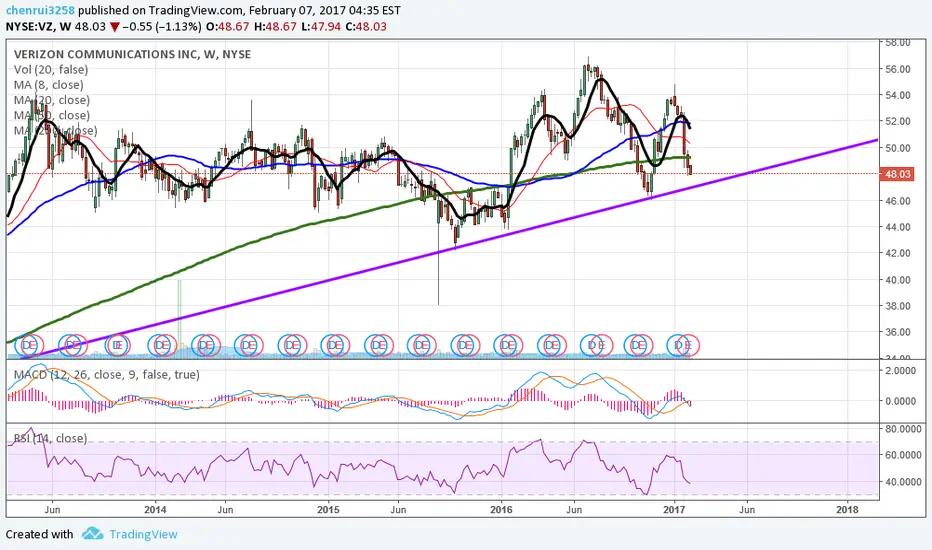Click the O:48.67 open value
This screenshot has height=550, width=932.
pyautogui.click(x=228, y=27)
